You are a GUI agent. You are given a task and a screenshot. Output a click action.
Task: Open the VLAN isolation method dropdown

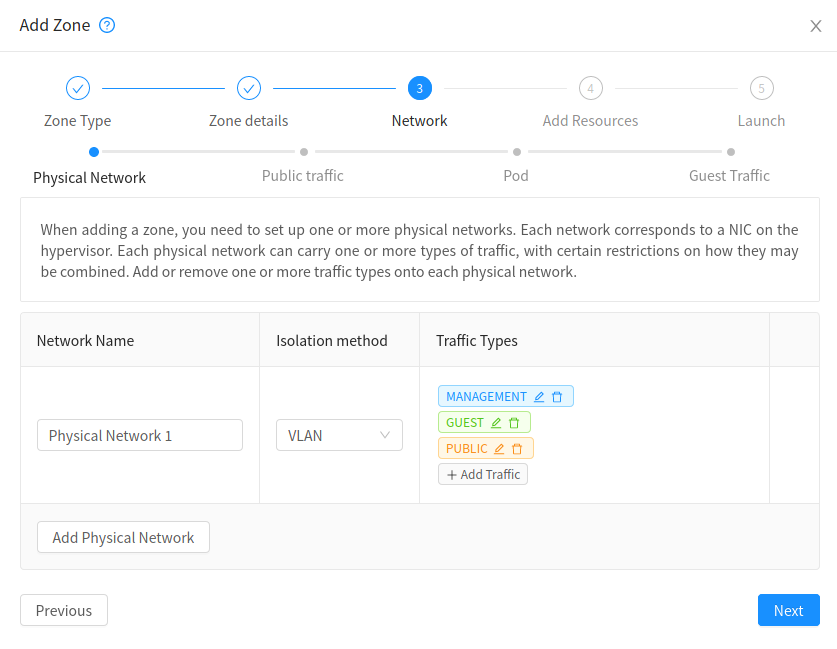[x=339, y=435]
